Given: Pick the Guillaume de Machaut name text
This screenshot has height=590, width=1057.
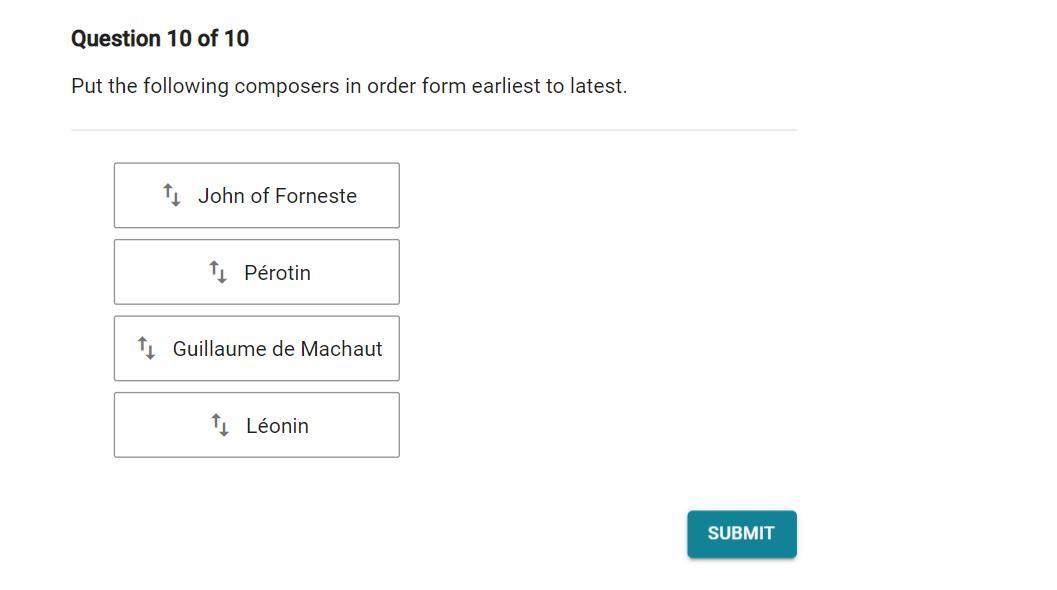Looking at the screenshot, I should click(x=277, y=349).
